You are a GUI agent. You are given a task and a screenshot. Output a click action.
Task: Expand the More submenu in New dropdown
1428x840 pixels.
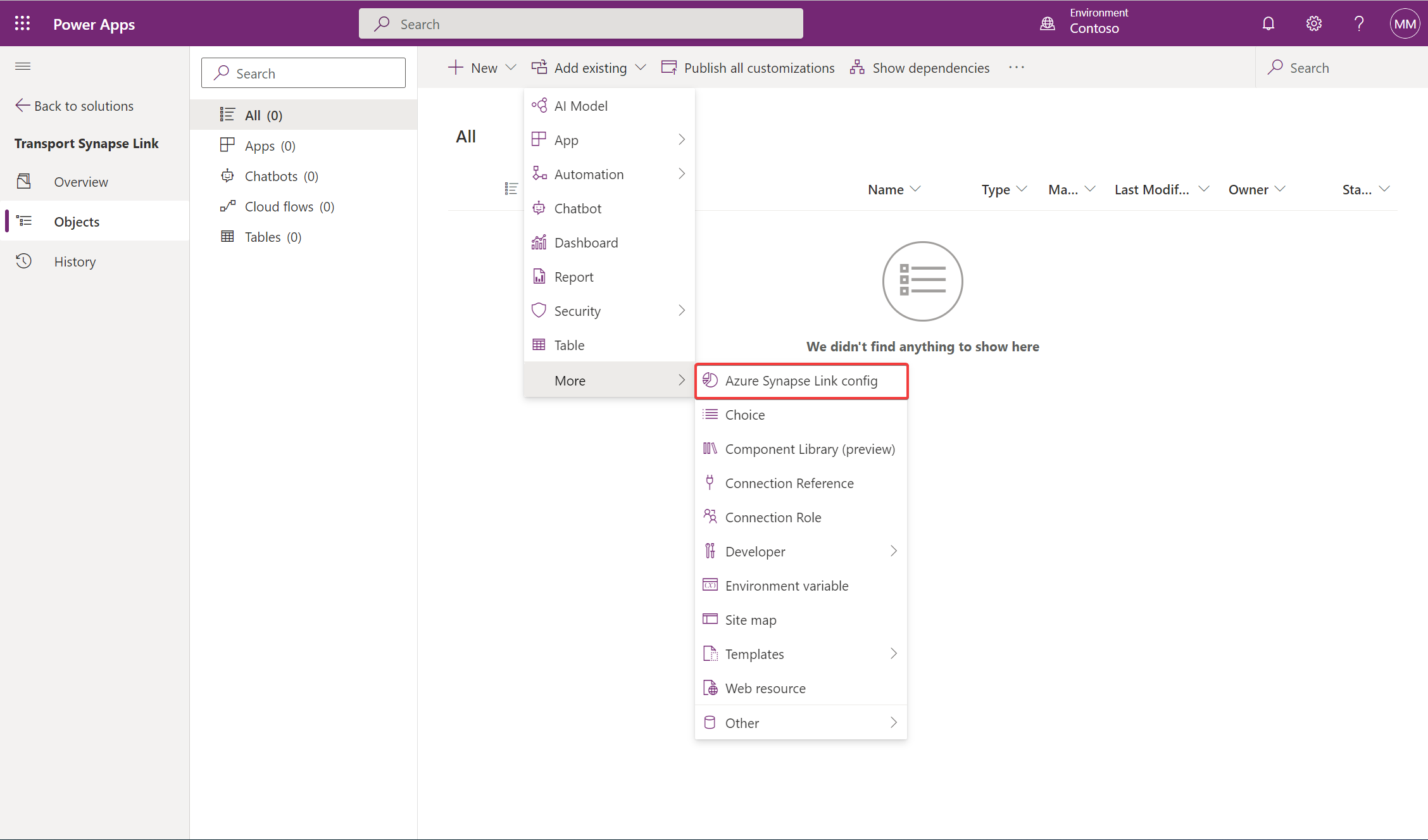(608, 380)
